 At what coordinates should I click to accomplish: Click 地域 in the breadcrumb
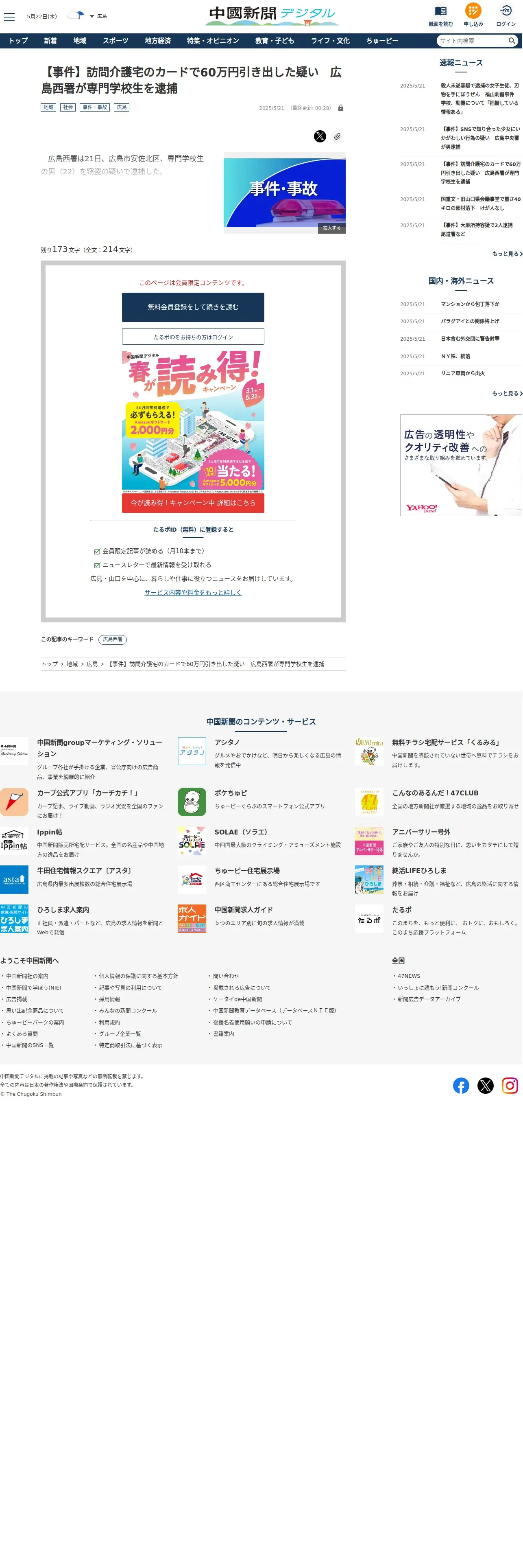click(72, 664)
